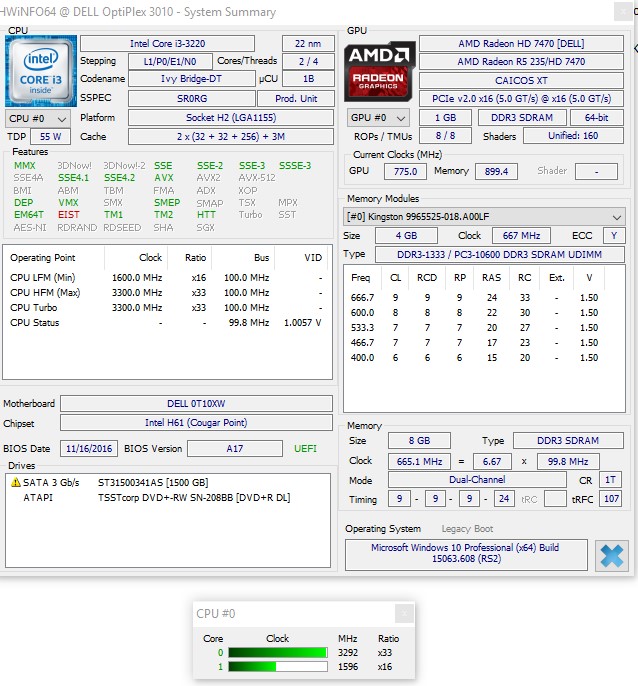The height and width of the screenshot is (686, 638).
Task: Click the BIOS date 11/16/2016 field
Action: (x=89, y=448)
